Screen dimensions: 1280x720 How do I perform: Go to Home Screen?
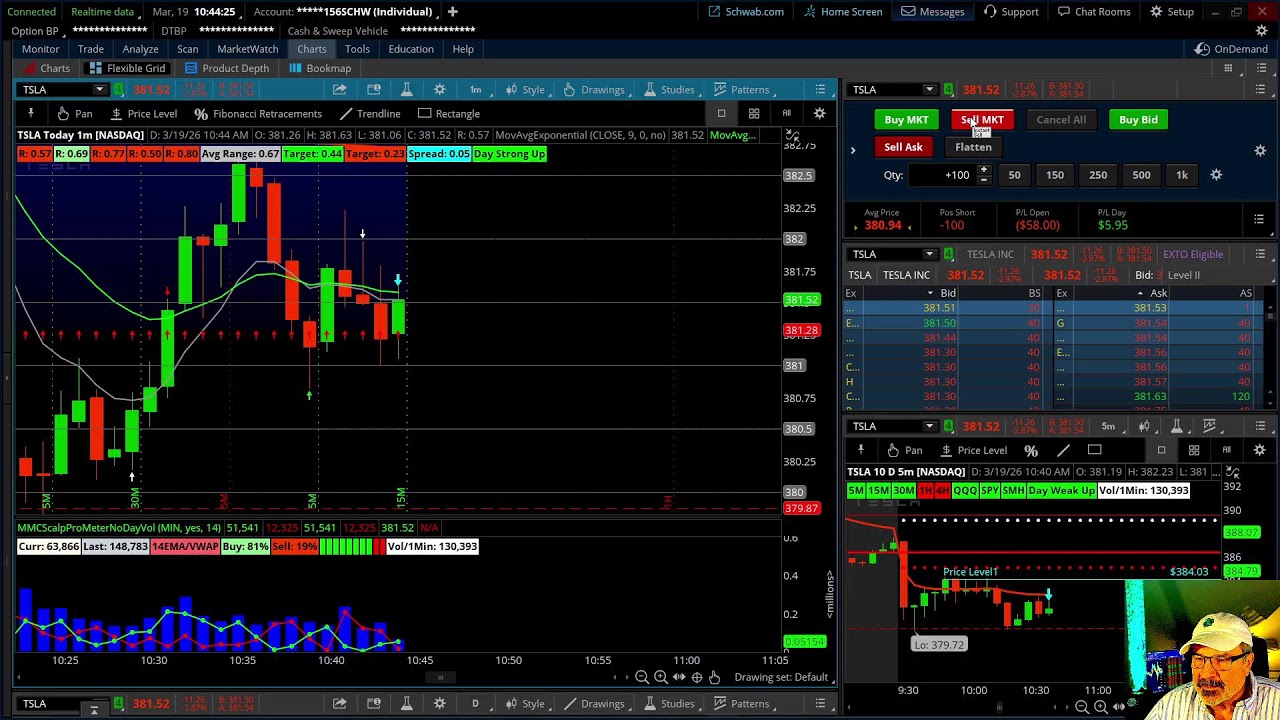pos(842,12)
